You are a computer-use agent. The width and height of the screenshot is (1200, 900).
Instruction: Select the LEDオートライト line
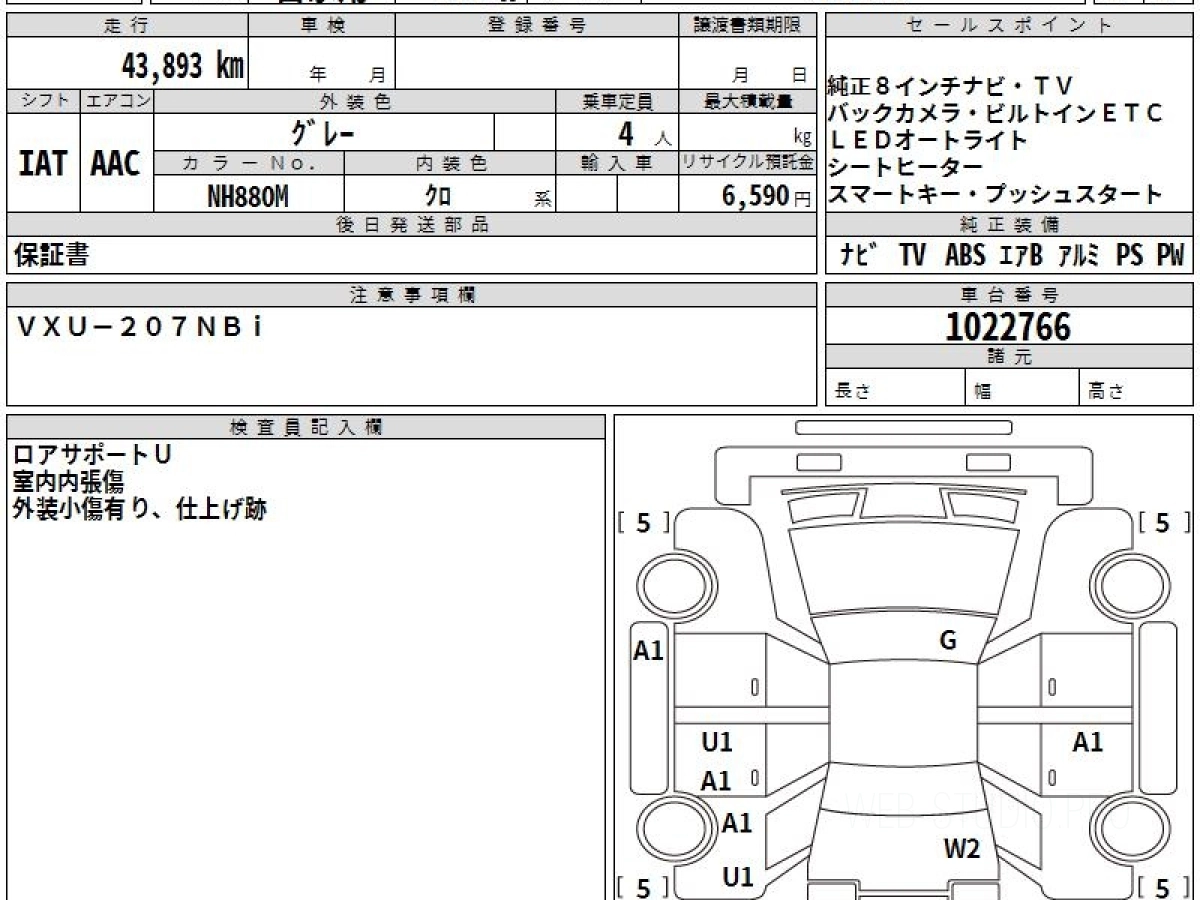927,140
